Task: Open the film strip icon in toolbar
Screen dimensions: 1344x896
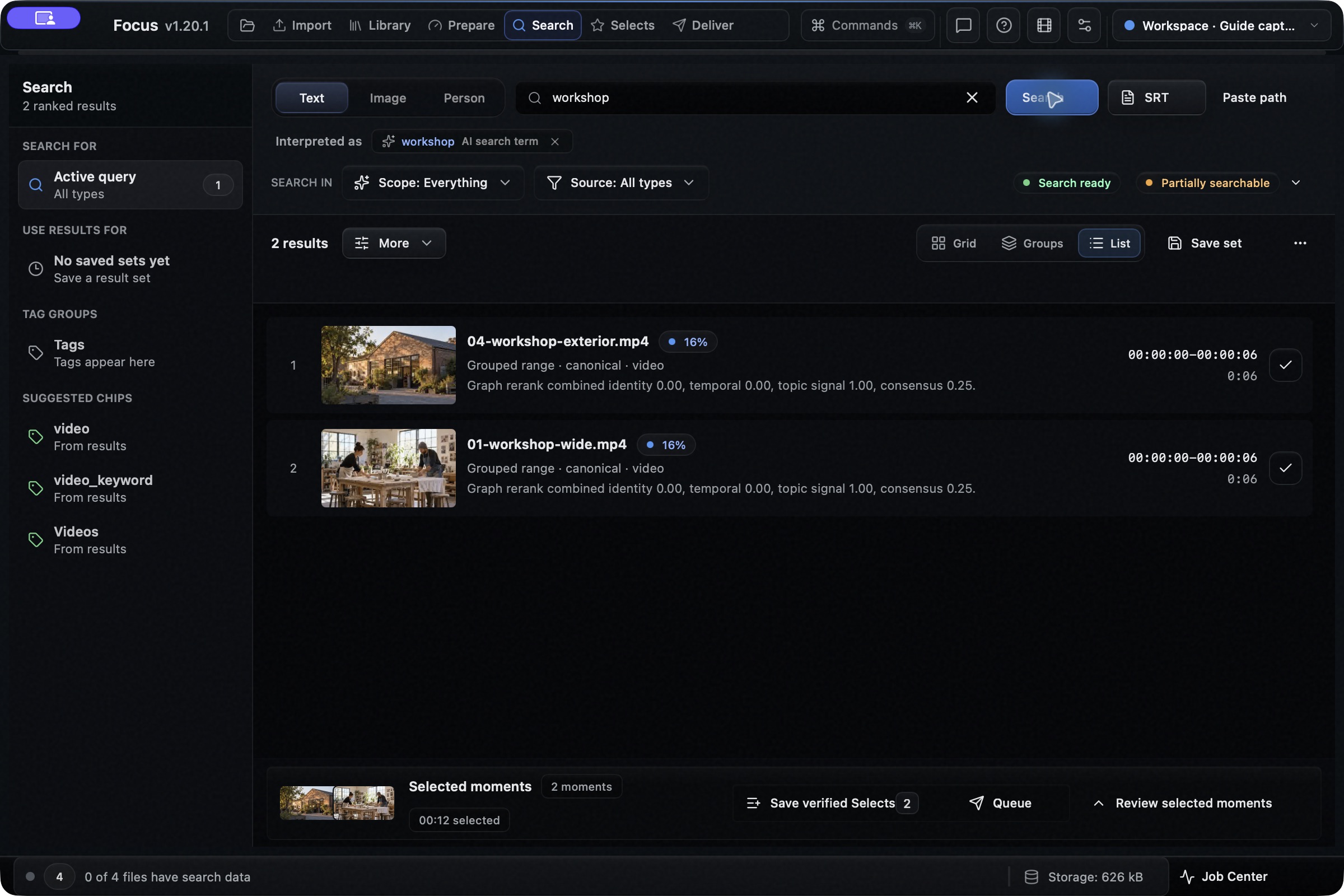Action: (1044, 25)
